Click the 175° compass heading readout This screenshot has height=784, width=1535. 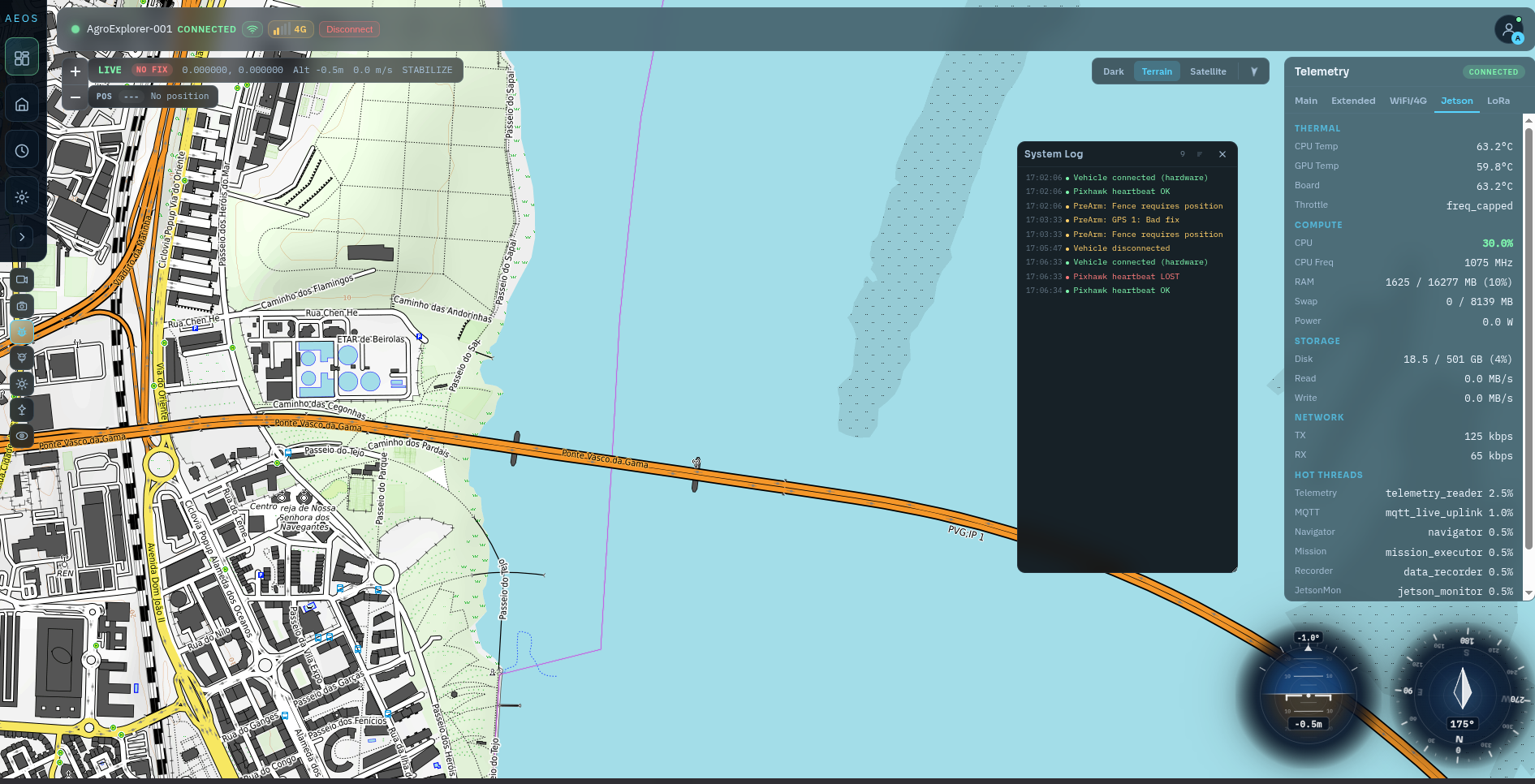click(1462, 724)
